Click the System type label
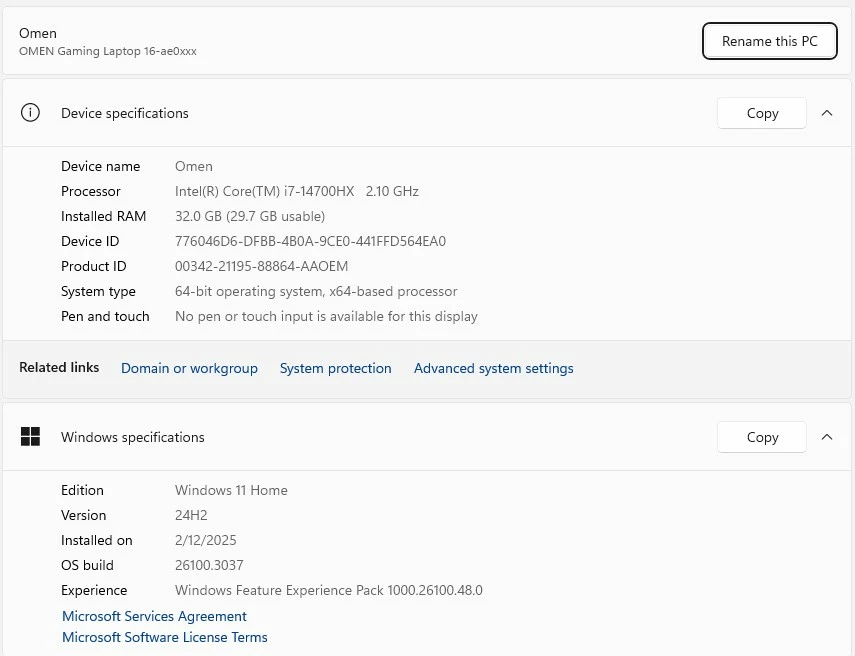This screenshot has width=855, height=656. tap(98, 291)
